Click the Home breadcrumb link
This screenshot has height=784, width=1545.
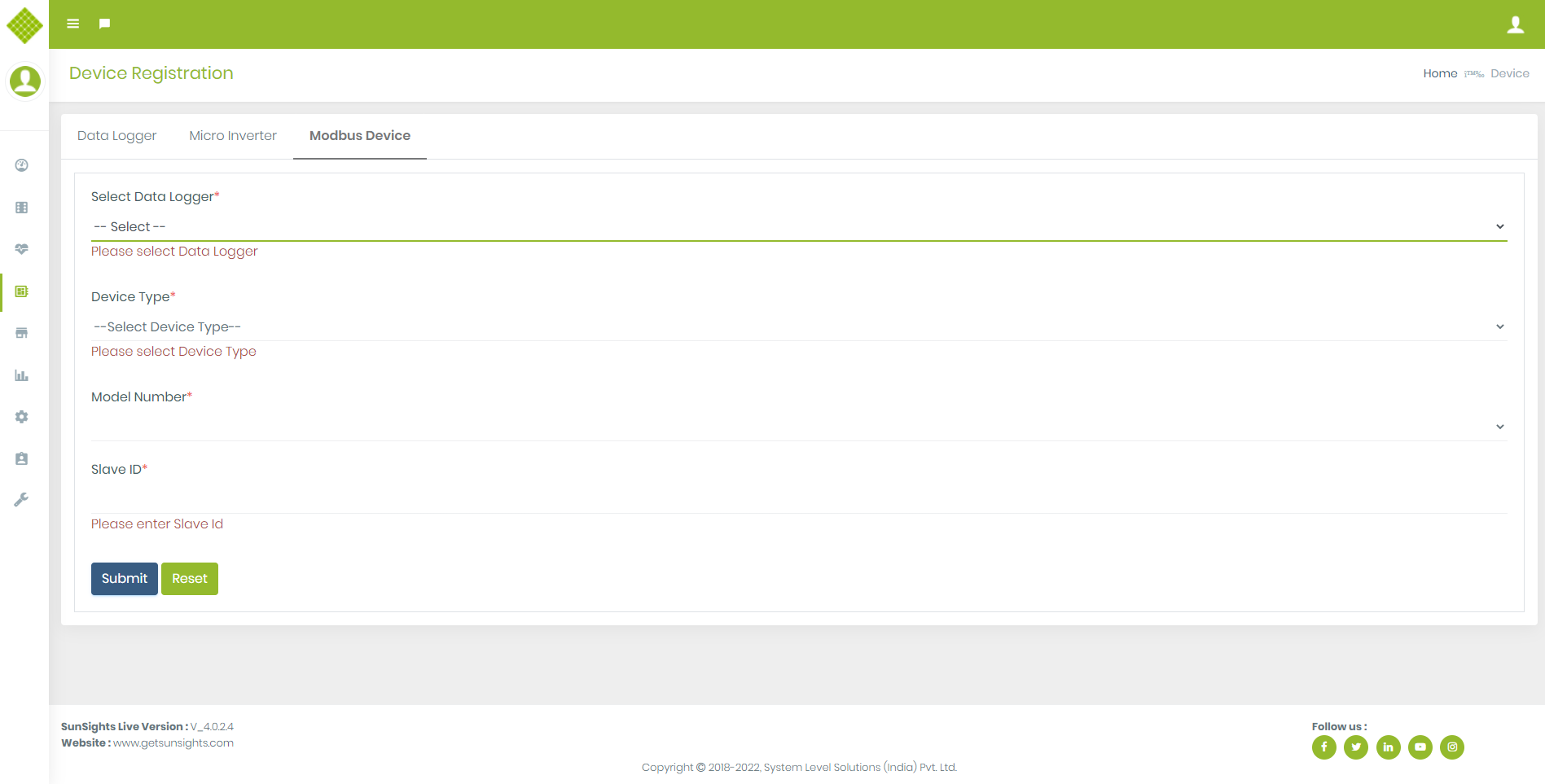tap(1440, 73)
